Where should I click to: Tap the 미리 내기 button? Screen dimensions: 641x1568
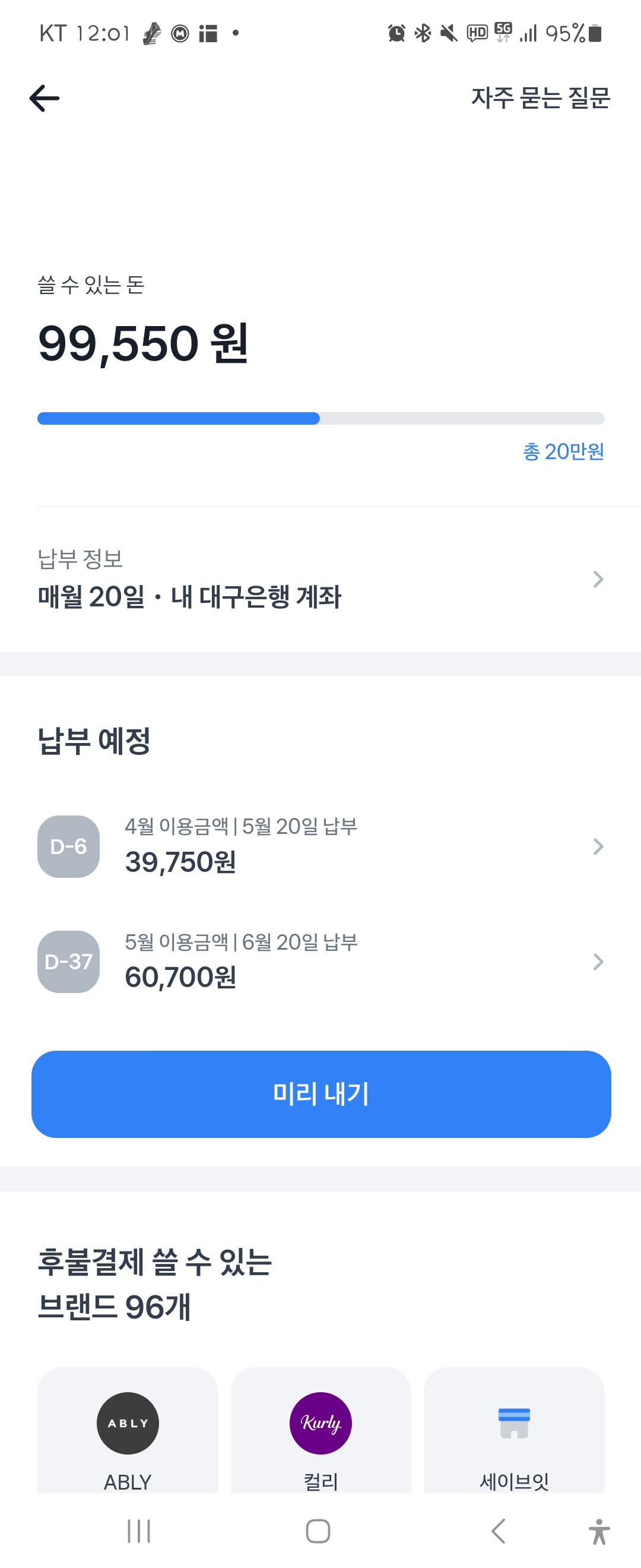[320, 1093]
